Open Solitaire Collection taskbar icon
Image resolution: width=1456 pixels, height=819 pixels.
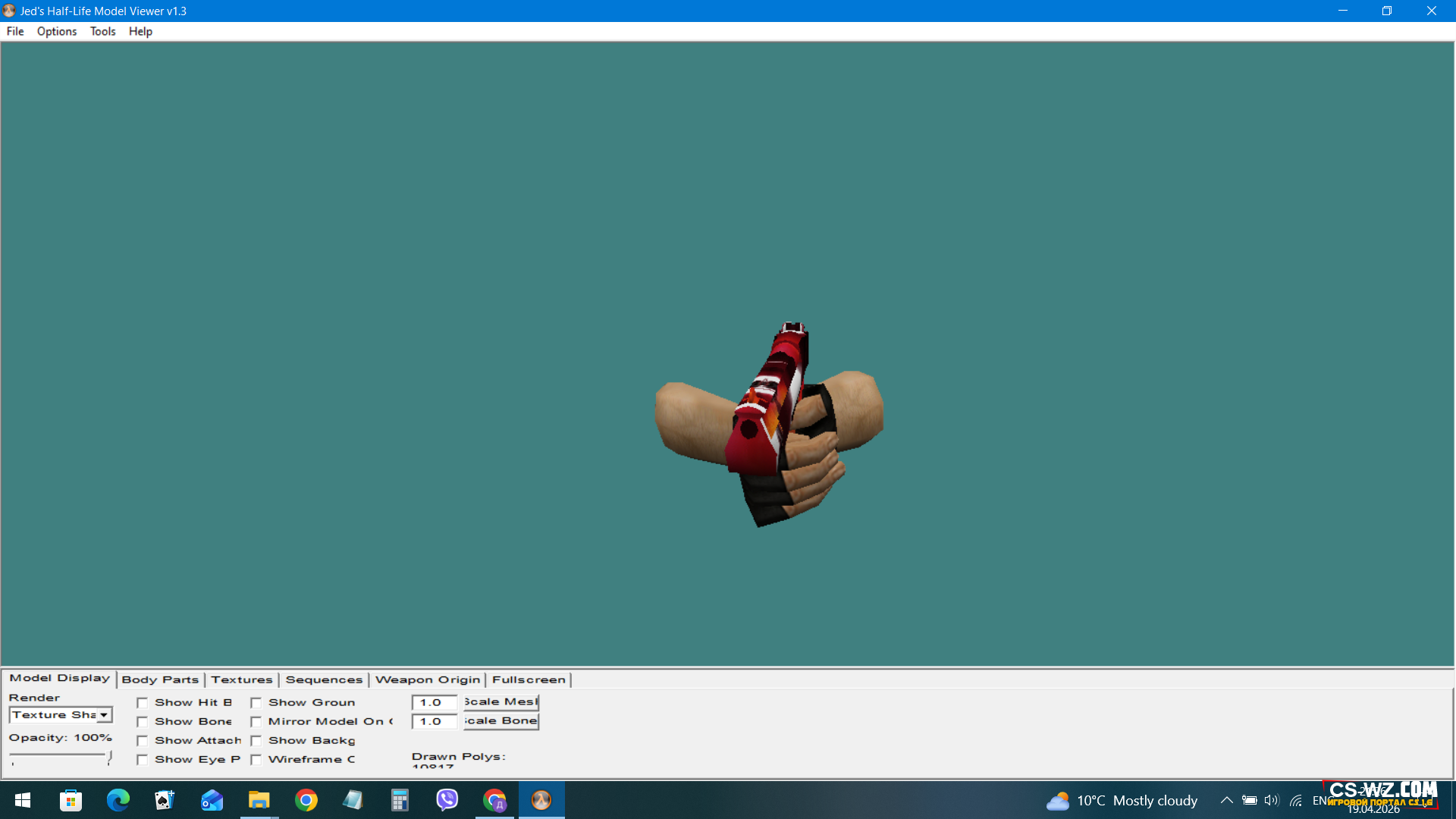pyautogui.click(x=165, y=800)
